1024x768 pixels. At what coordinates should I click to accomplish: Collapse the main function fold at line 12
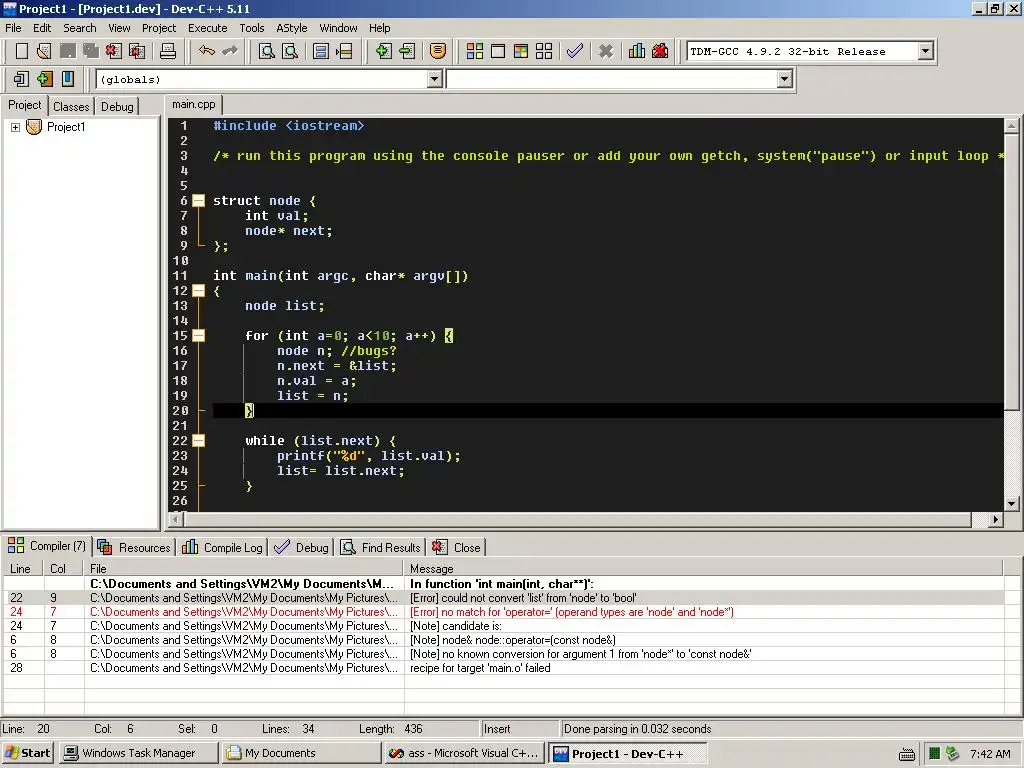coord(199,291)
